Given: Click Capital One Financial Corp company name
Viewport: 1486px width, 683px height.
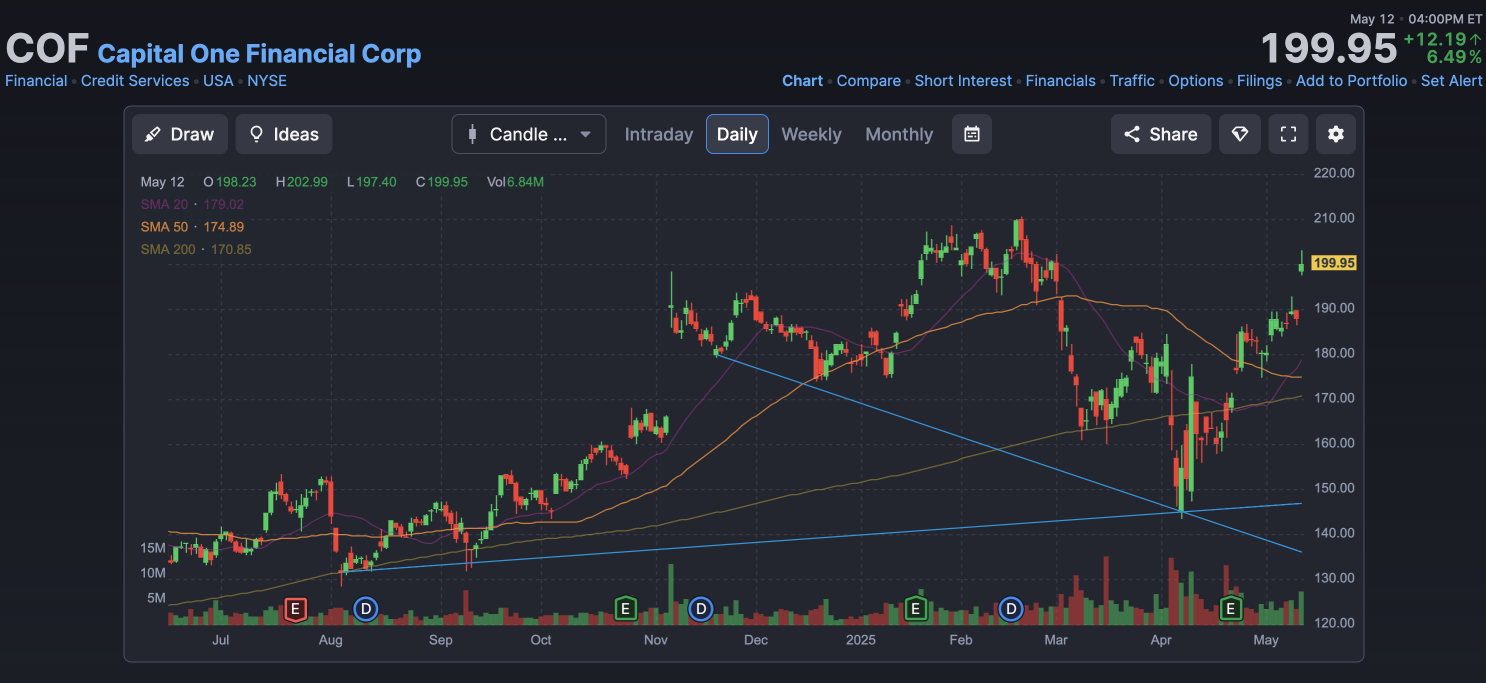Looking at the screenshot, I should pyautogui.click(x=259, y=53).
